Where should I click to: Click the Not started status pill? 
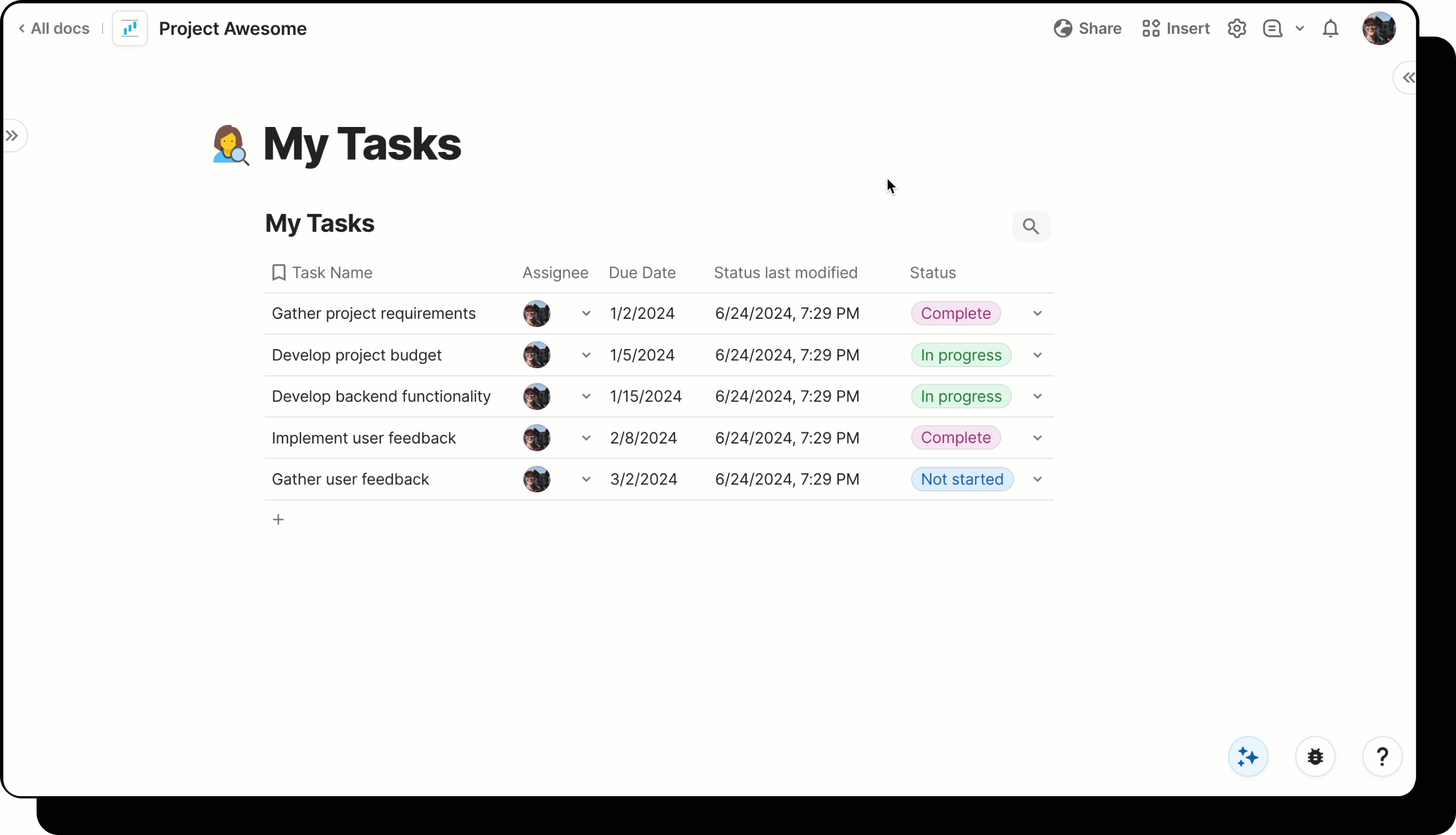pos(961,479)
